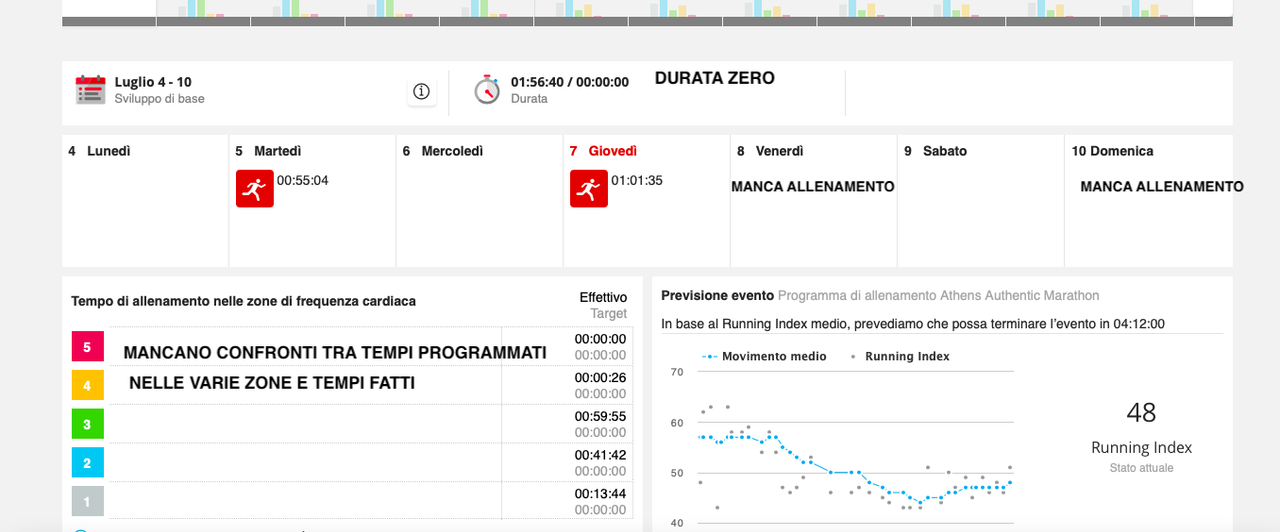The image size is (1280, 532).
Task: Click the Luglio 4 - 10 week title
Action: tap(153, 82)
